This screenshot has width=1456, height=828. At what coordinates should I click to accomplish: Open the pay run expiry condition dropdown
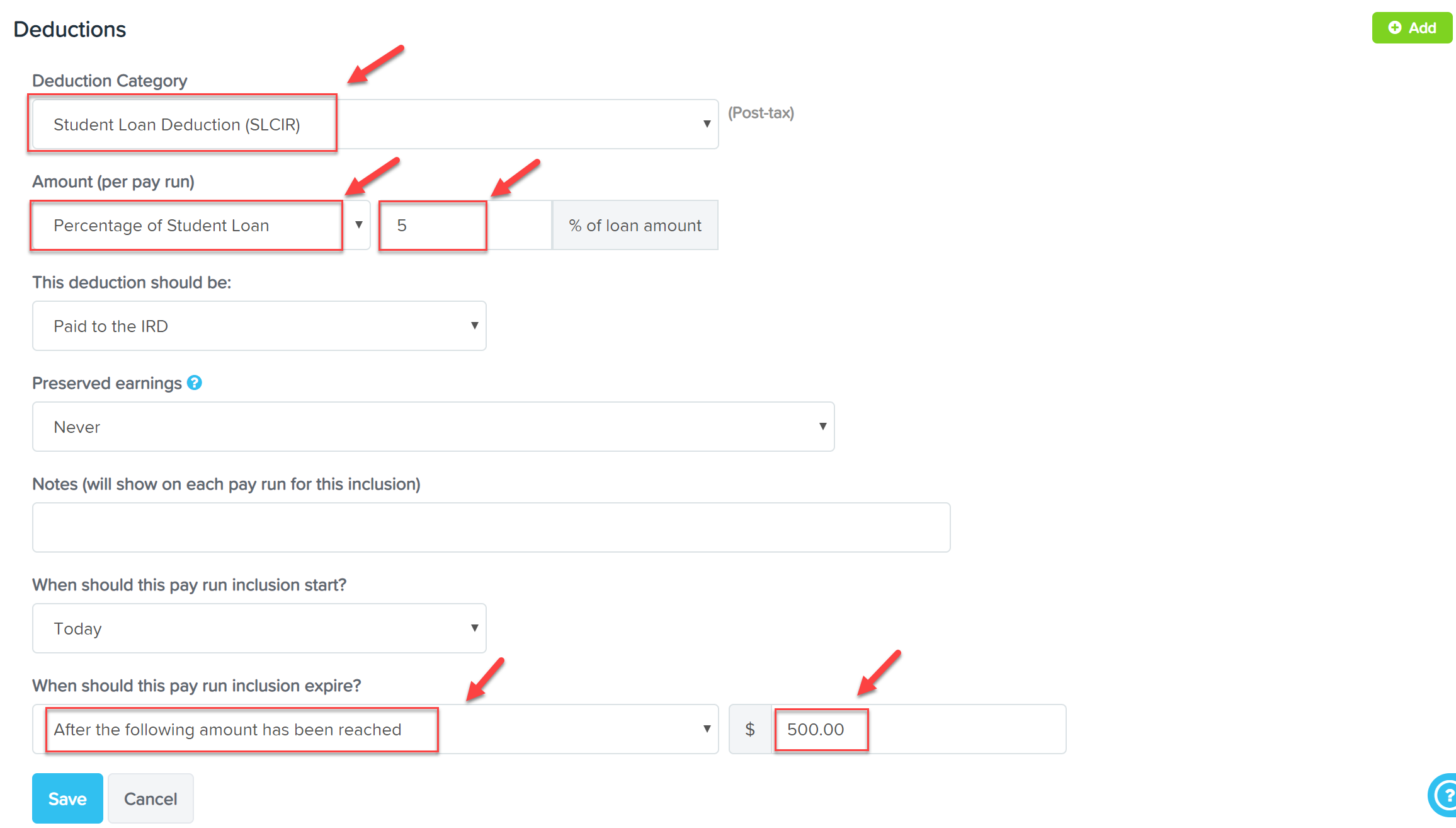375,729
